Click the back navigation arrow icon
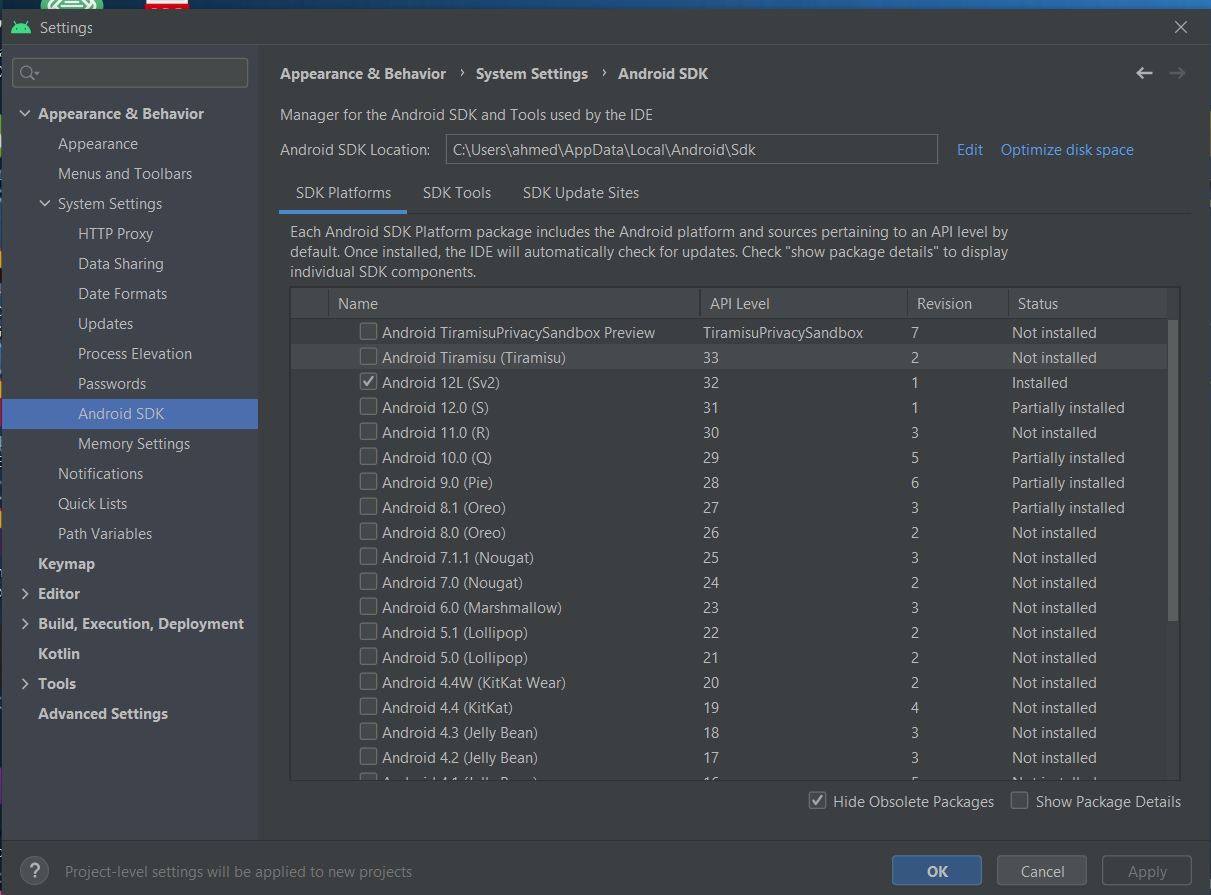 (1144, 73)
